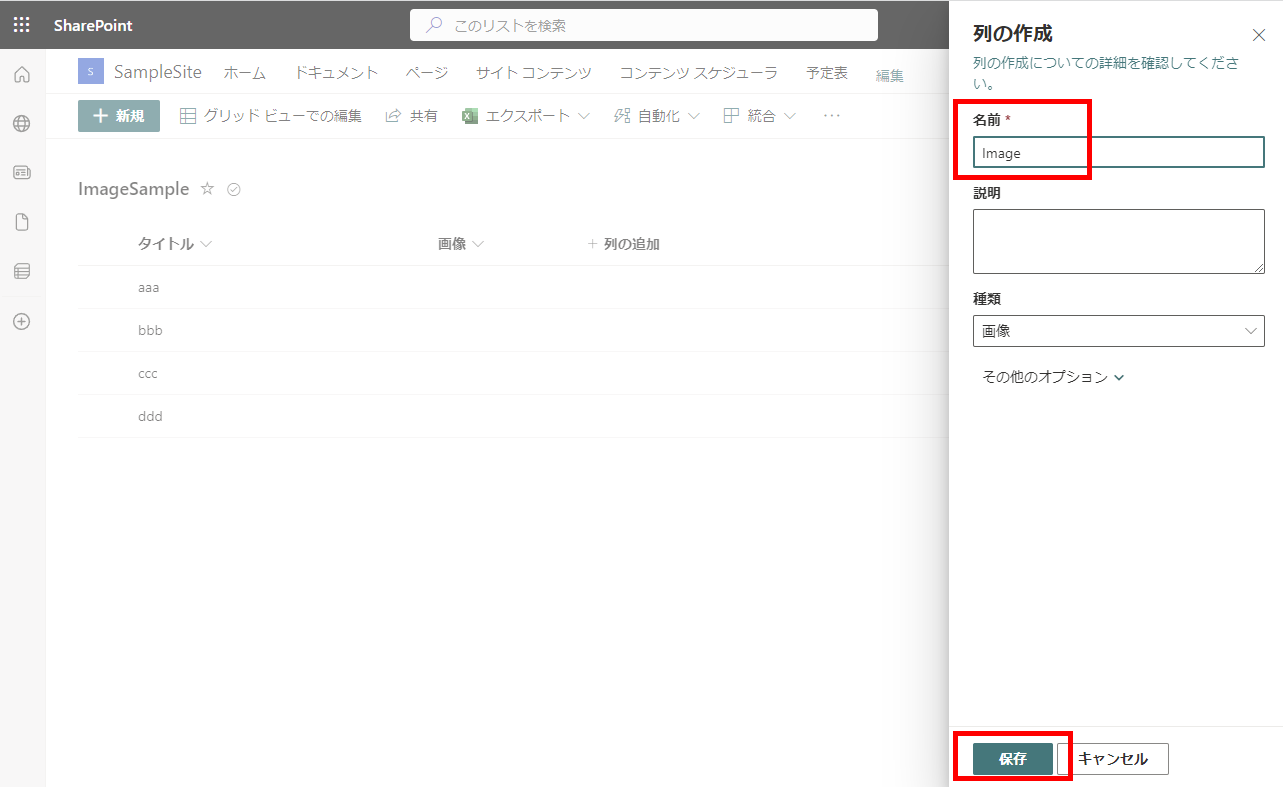Click the 説明 description text area
1283x787 pixels.
[1118, 241]
